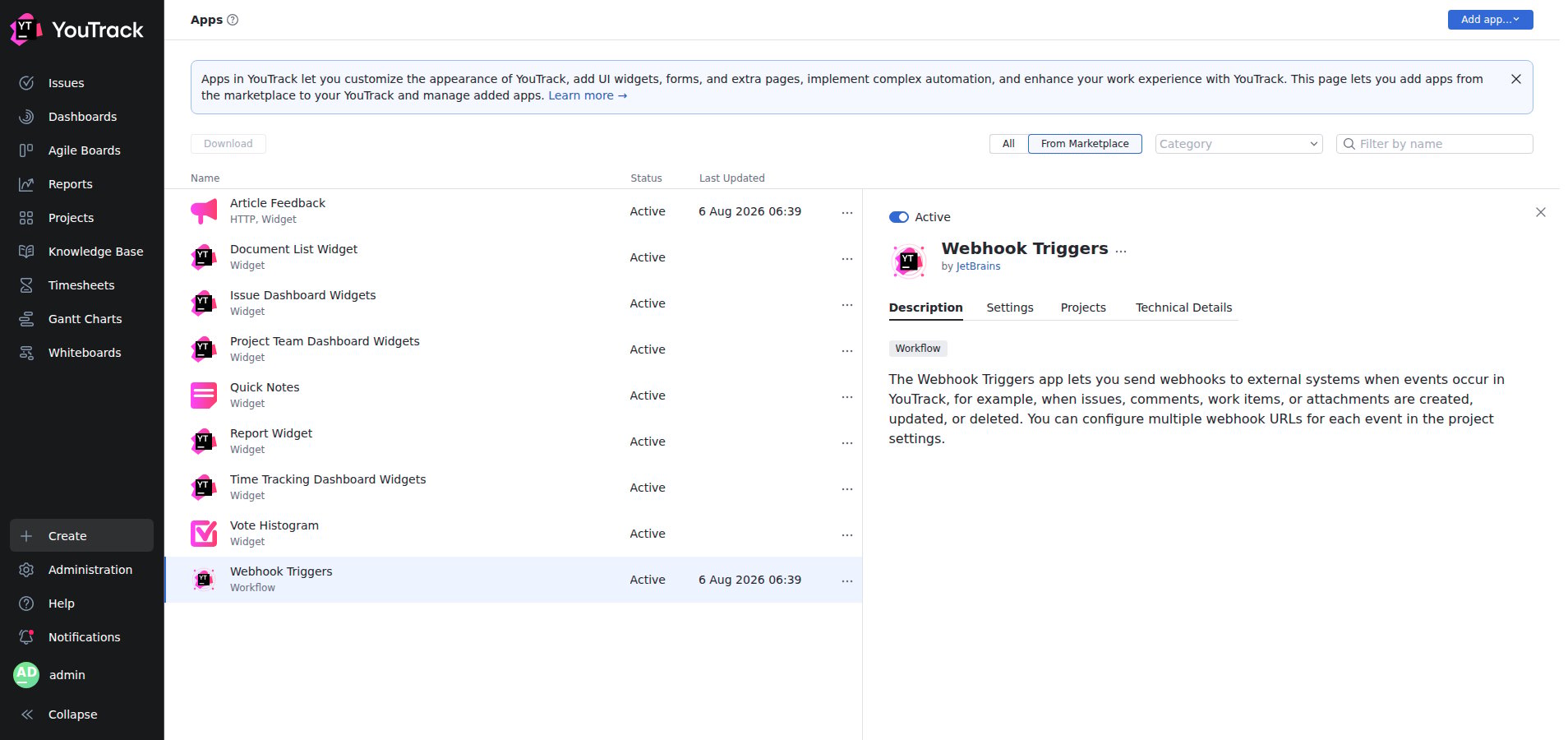Select the Time Tracking Dashboard Widgets row
The image size is (1568, 740).
(x=514, y=488)
